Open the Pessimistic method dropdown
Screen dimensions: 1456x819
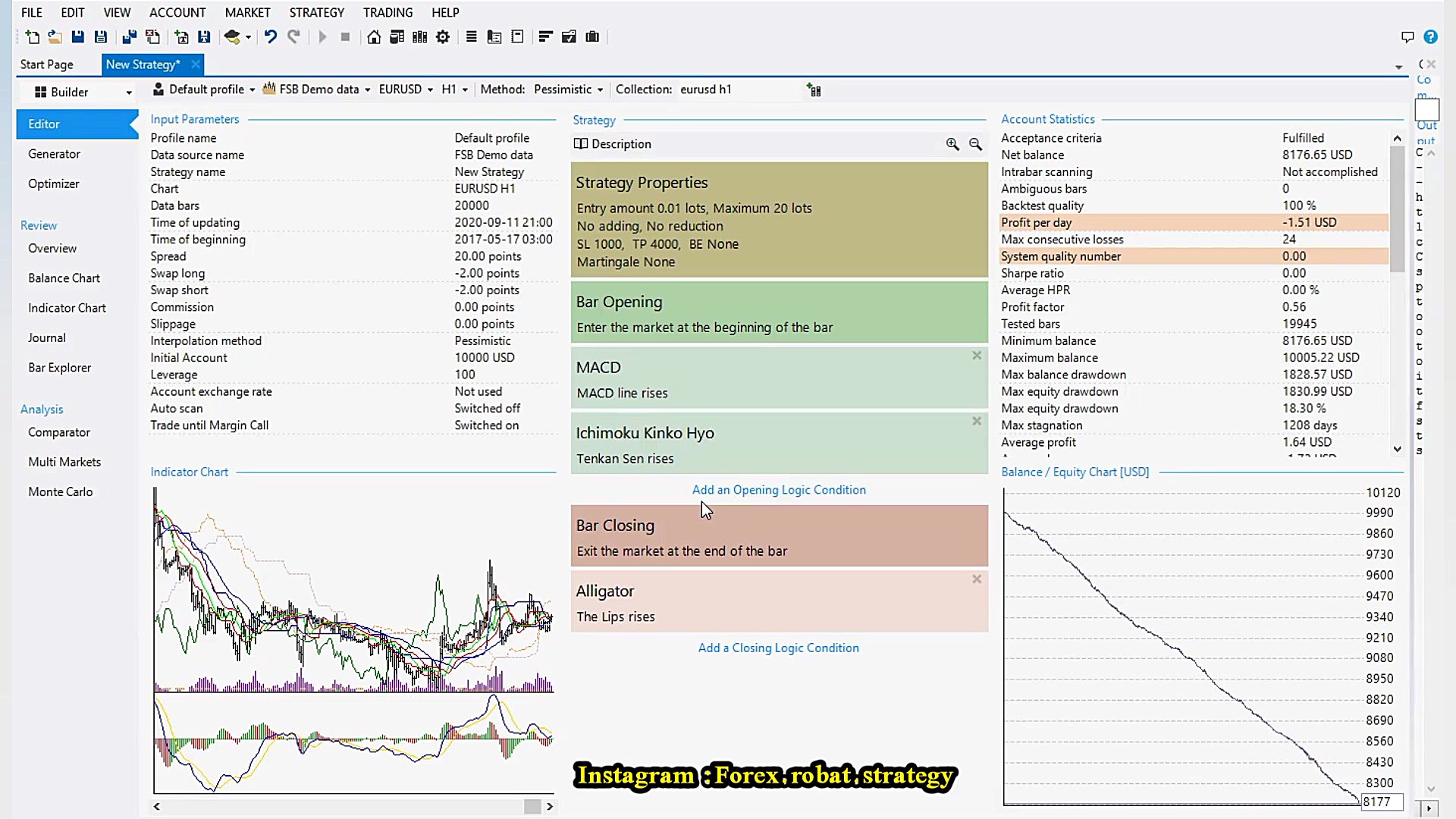point(568,89)
